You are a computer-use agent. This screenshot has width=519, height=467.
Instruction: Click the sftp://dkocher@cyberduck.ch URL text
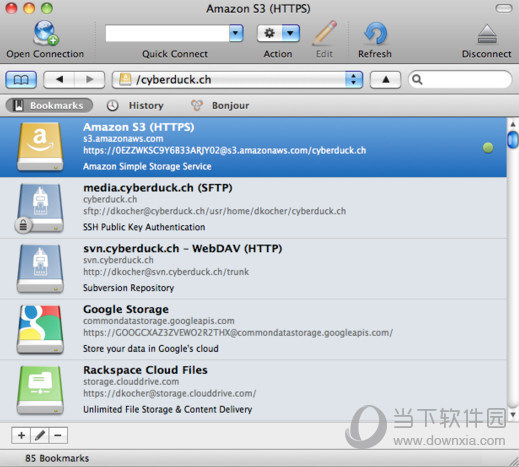tap(215, 211)
